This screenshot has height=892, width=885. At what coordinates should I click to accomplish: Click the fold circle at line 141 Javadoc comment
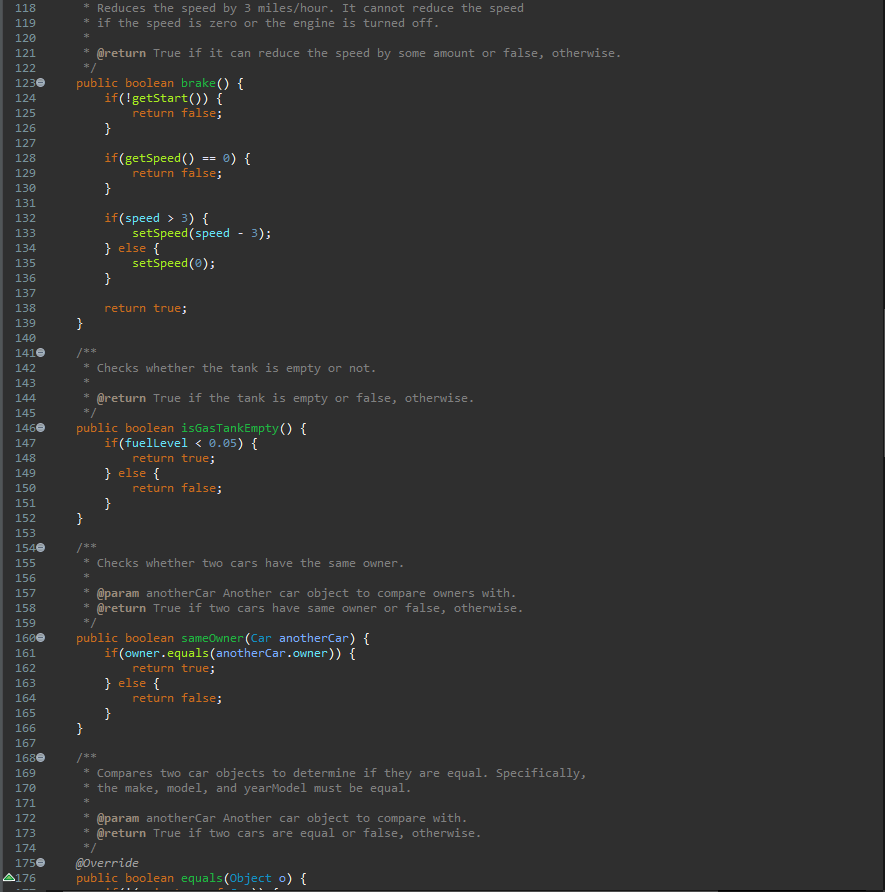pos(41,352)
